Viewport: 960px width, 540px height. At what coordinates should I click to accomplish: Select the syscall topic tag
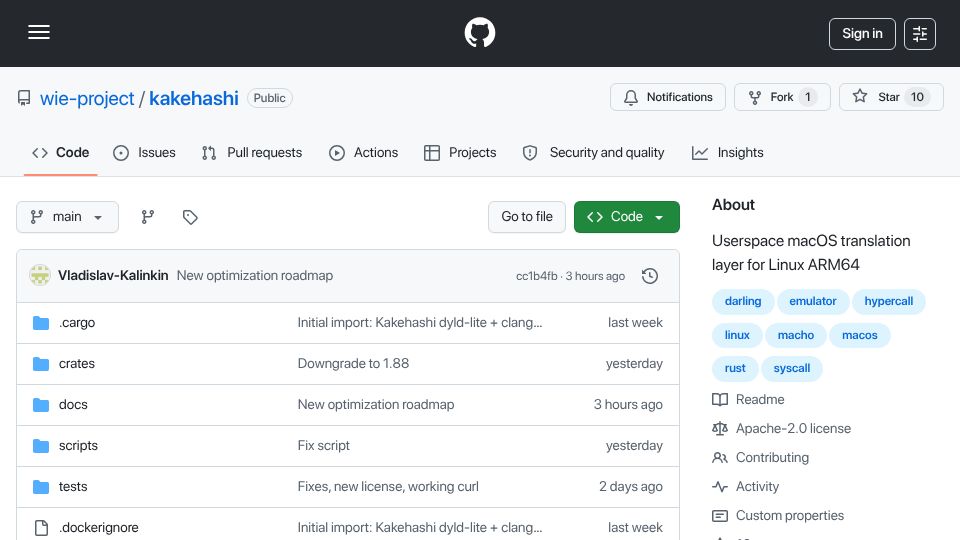coord(792,369)
